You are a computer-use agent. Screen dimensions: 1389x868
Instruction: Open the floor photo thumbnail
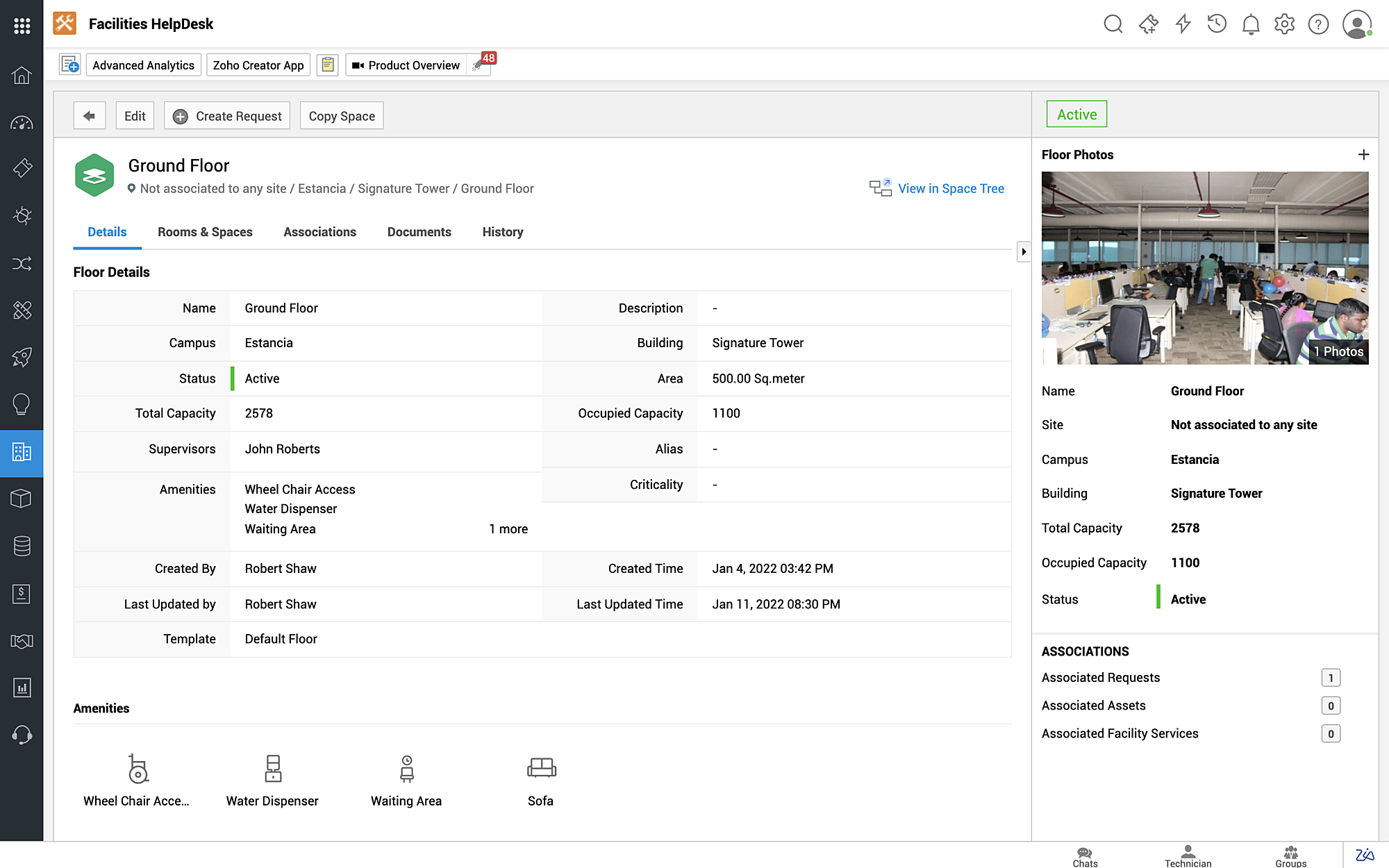[x=1204, y=268]
